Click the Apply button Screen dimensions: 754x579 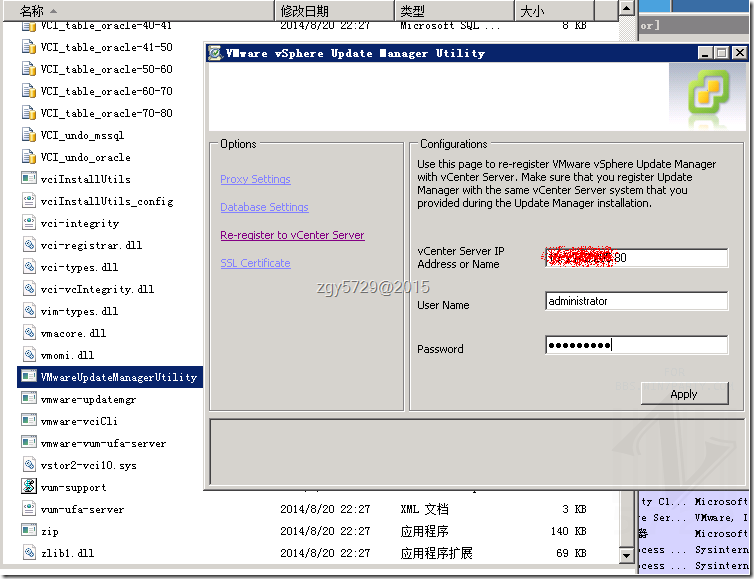684,394
